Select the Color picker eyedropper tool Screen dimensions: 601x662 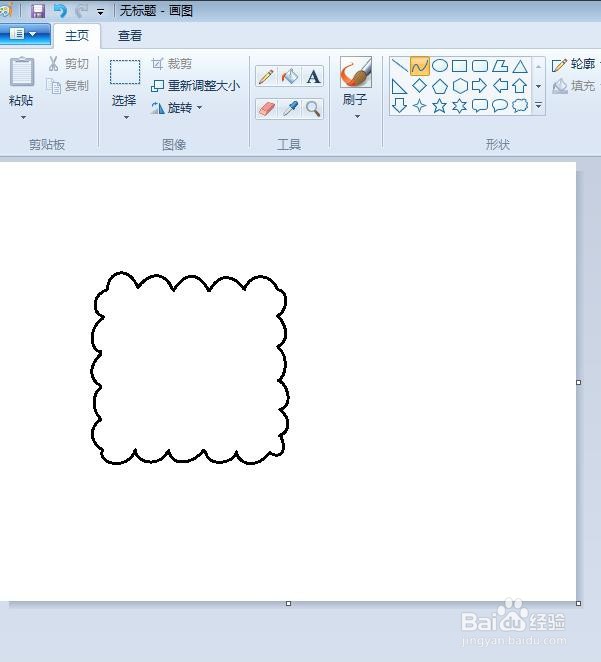tap(290, 109)
